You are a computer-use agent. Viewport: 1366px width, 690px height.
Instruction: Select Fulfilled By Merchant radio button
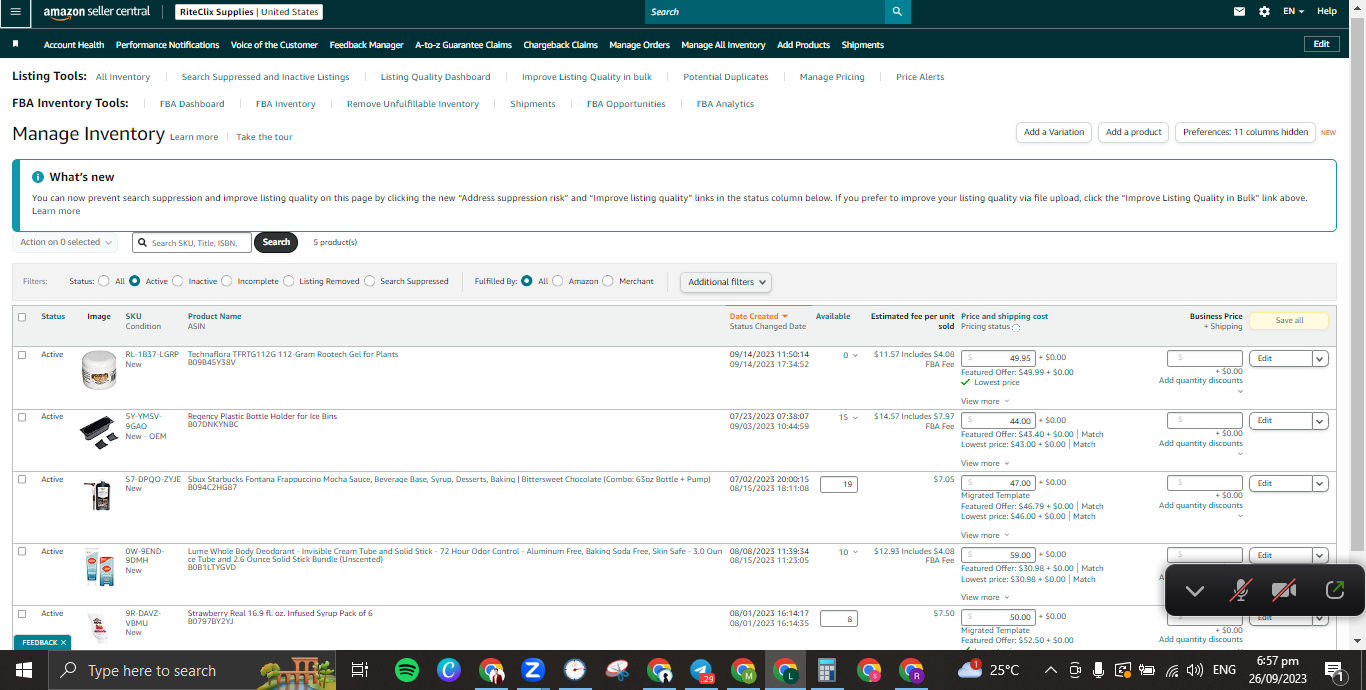[x=607, y=281]
